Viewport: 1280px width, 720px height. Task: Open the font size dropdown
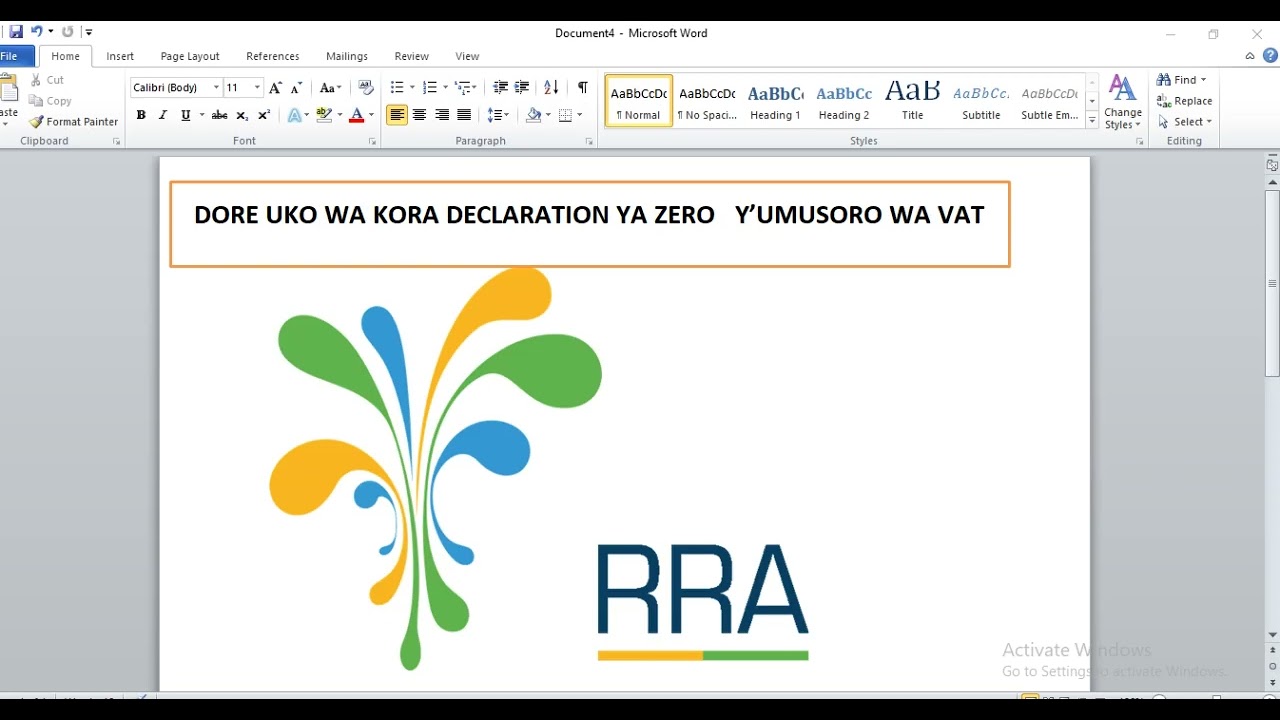[257, 88]
